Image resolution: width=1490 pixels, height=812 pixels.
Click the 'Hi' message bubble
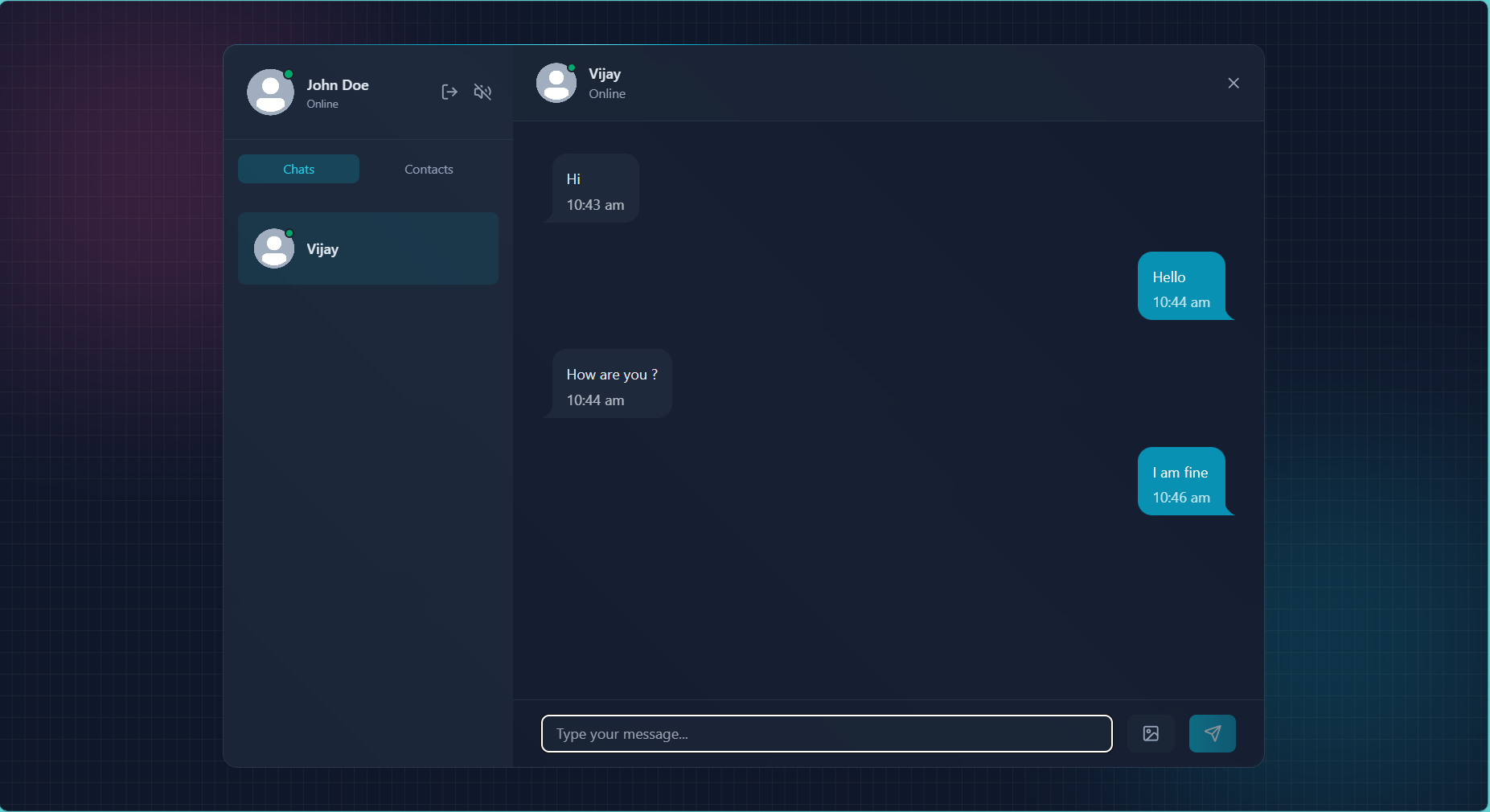(595, 188)
